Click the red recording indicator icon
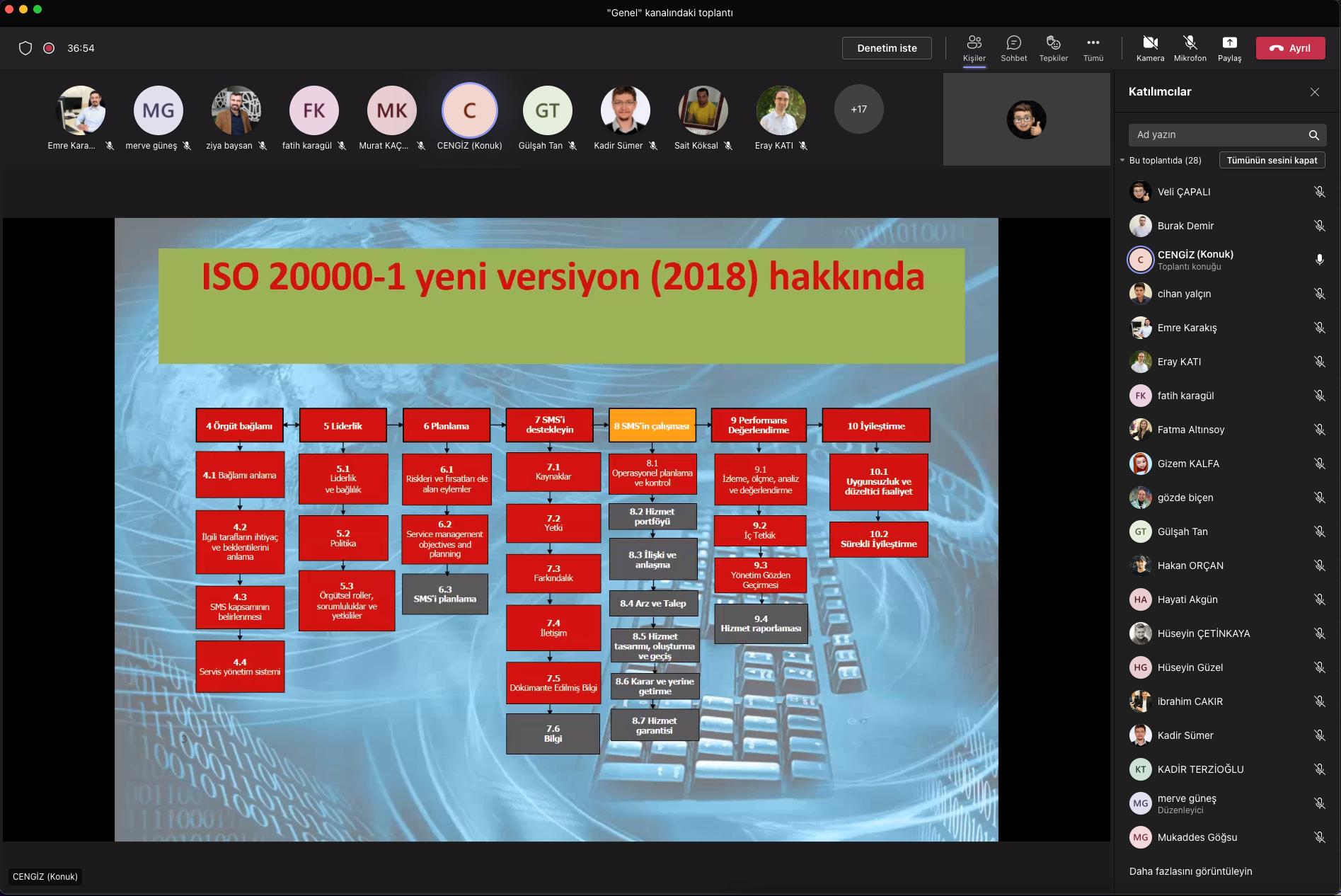 click(x=49, y=48)
